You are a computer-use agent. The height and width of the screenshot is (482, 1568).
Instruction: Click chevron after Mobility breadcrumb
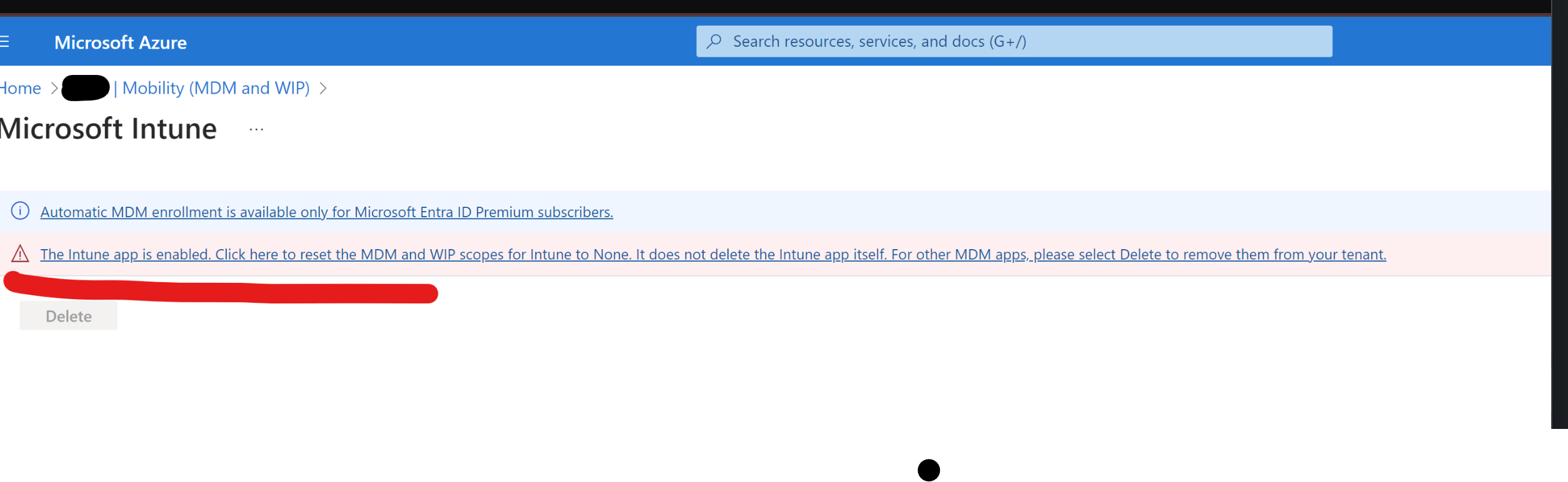323,88
